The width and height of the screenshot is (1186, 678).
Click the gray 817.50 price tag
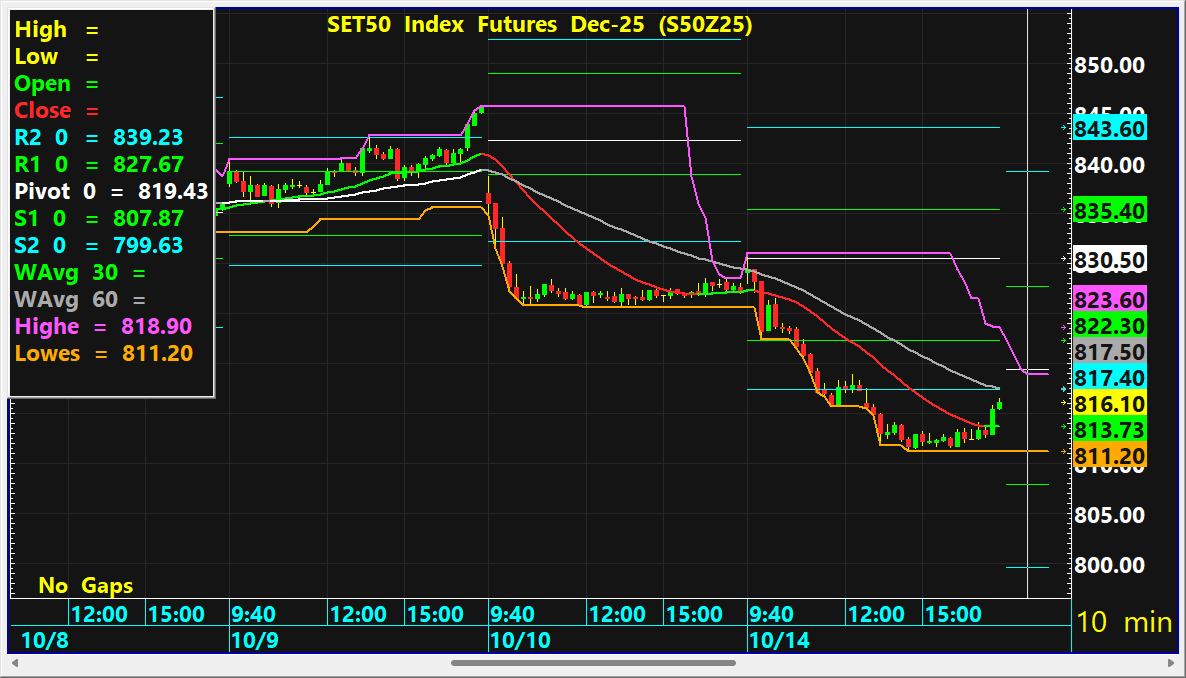(x=1108, y=352)
